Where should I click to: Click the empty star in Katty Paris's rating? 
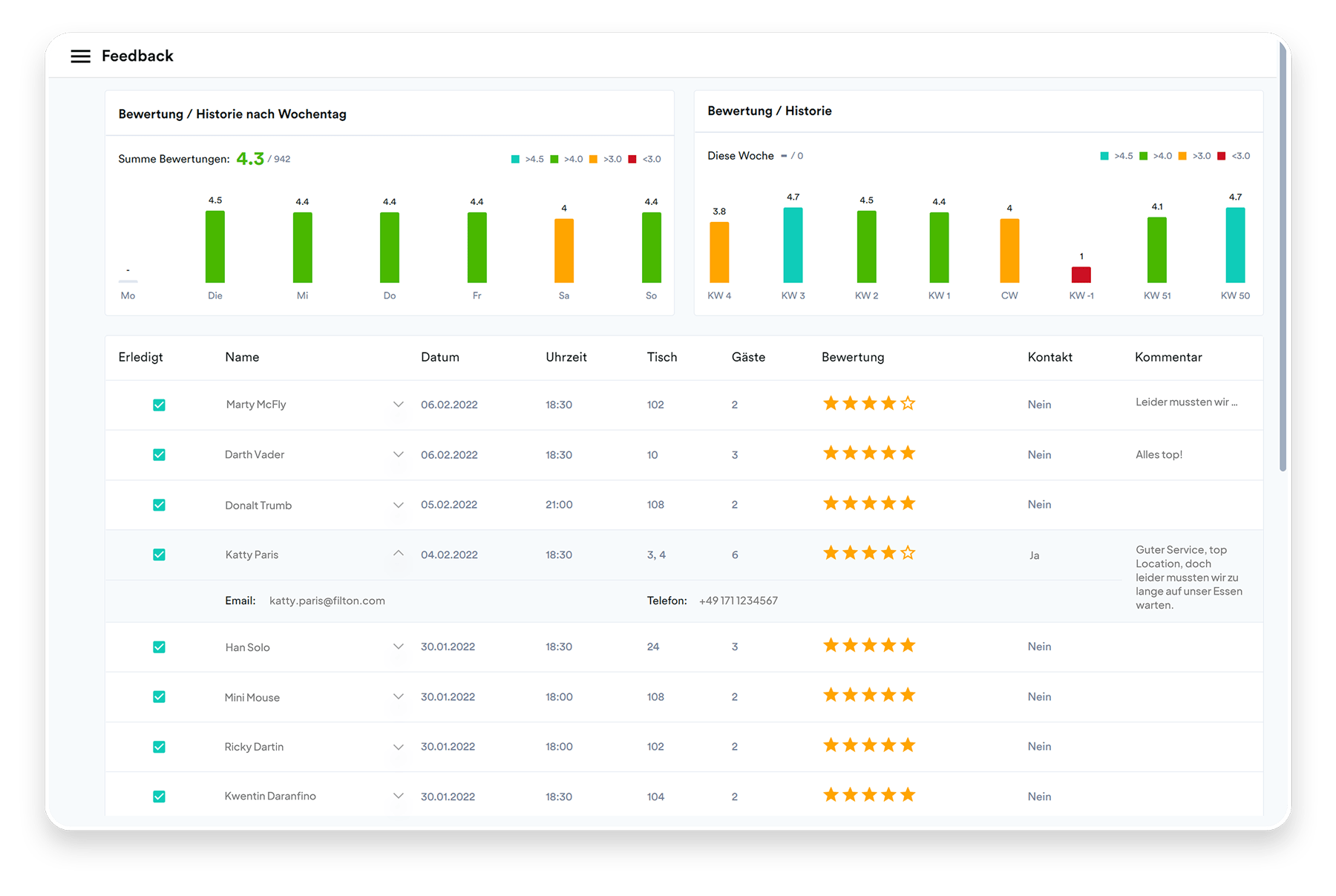point(908,553)
